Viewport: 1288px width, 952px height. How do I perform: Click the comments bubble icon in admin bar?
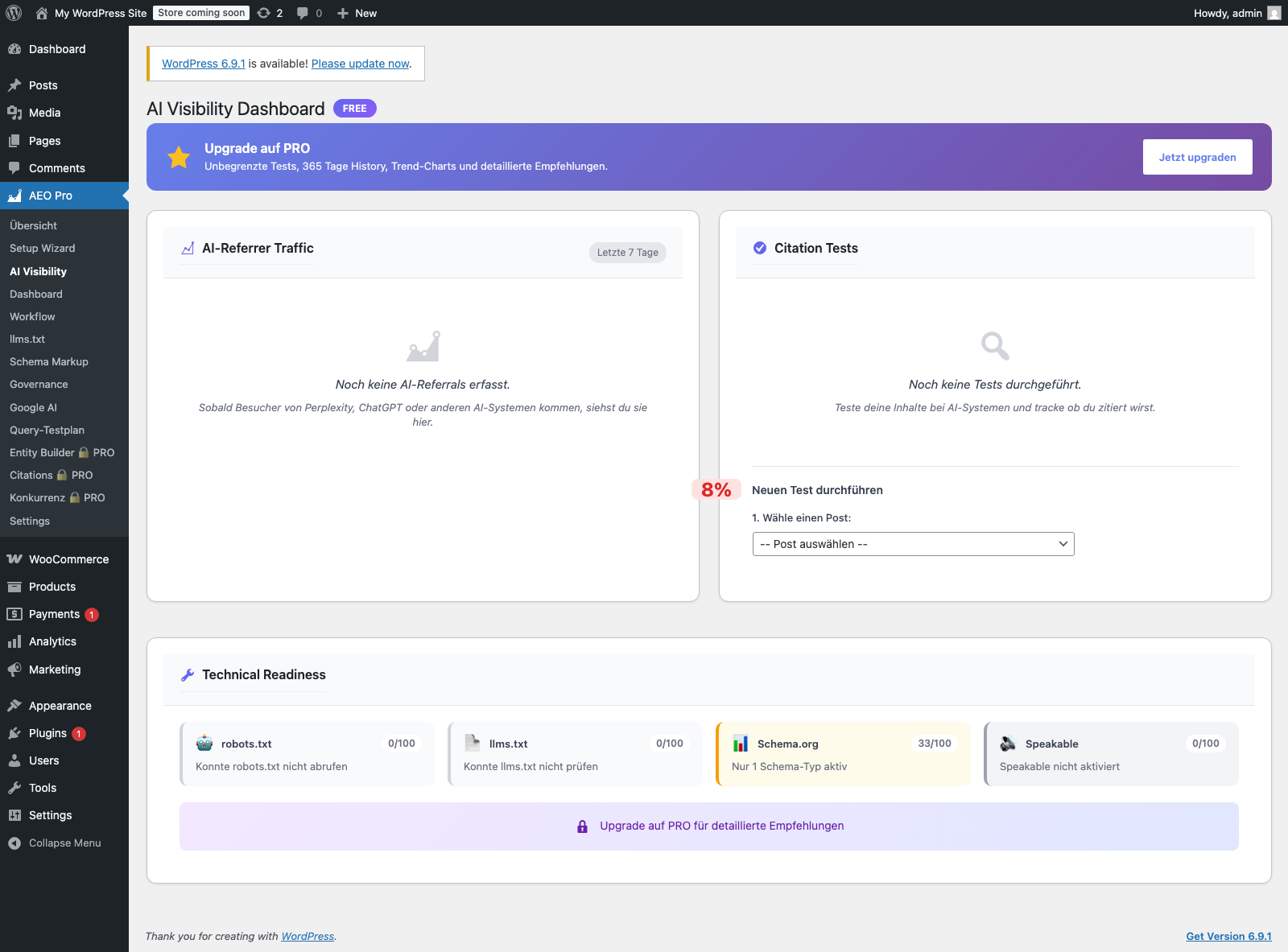point(303,13)
